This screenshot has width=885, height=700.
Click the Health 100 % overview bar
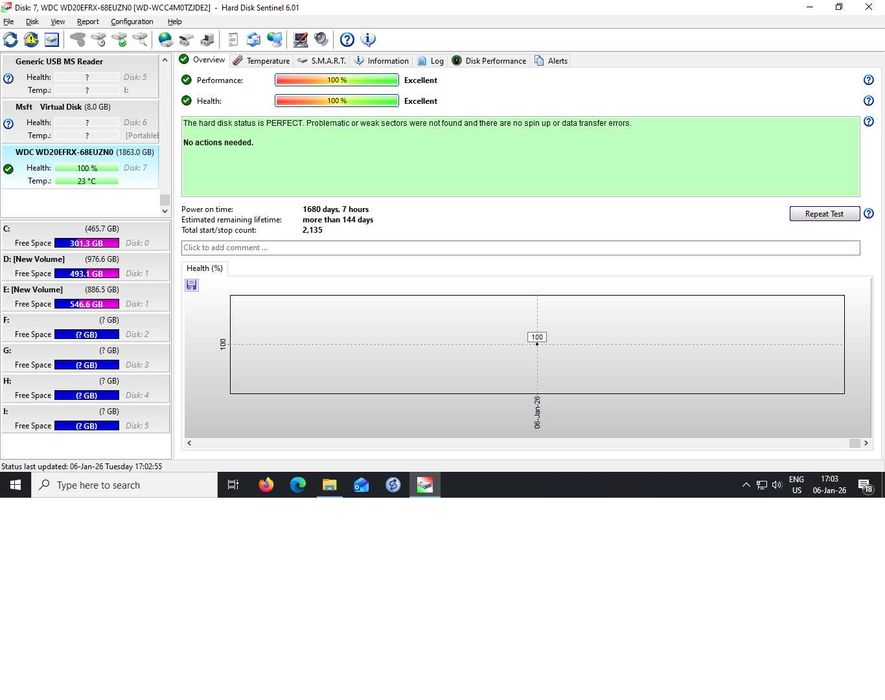pyautogui.click(x=336, y=101)
